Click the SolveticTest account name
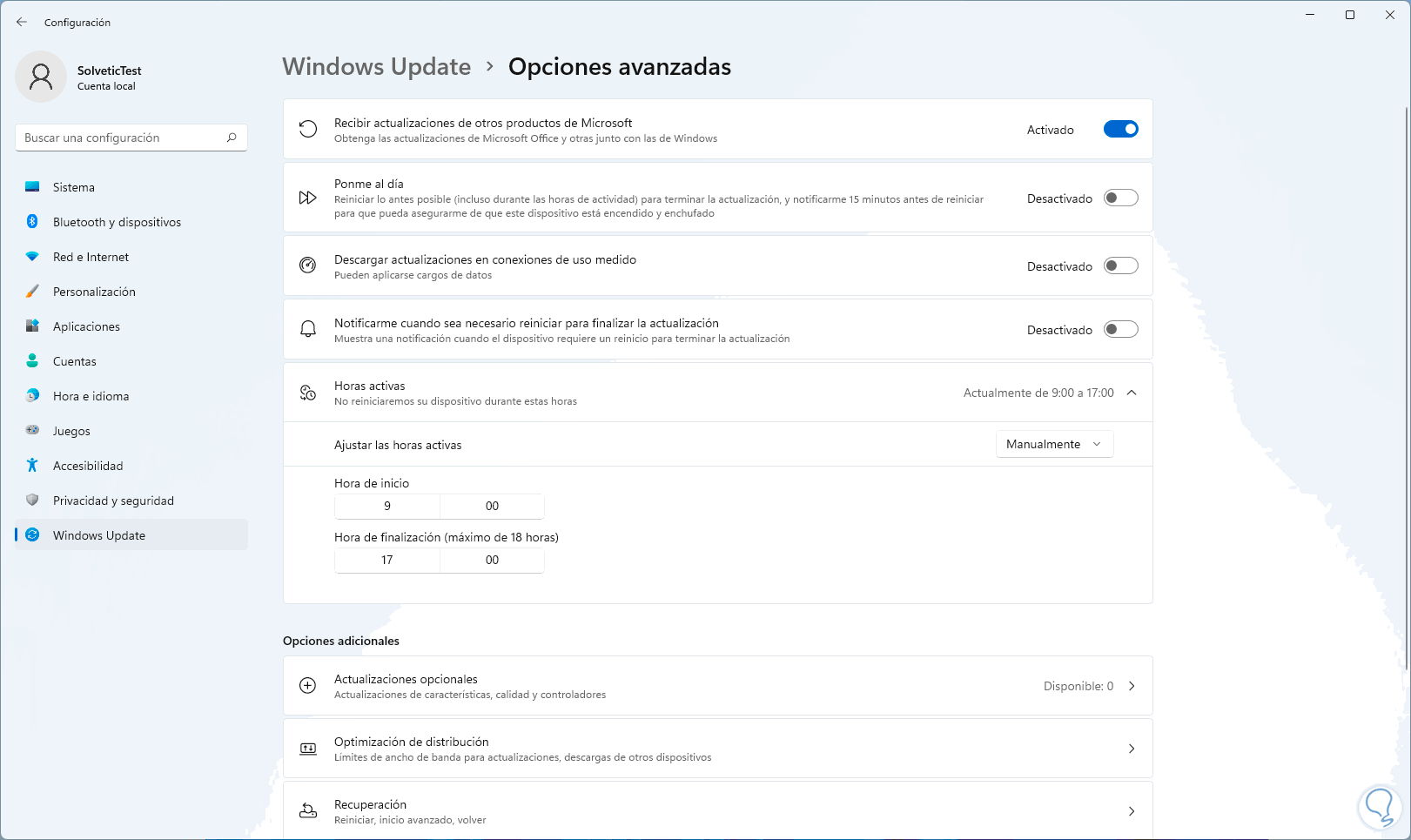 tap(109, 71)
